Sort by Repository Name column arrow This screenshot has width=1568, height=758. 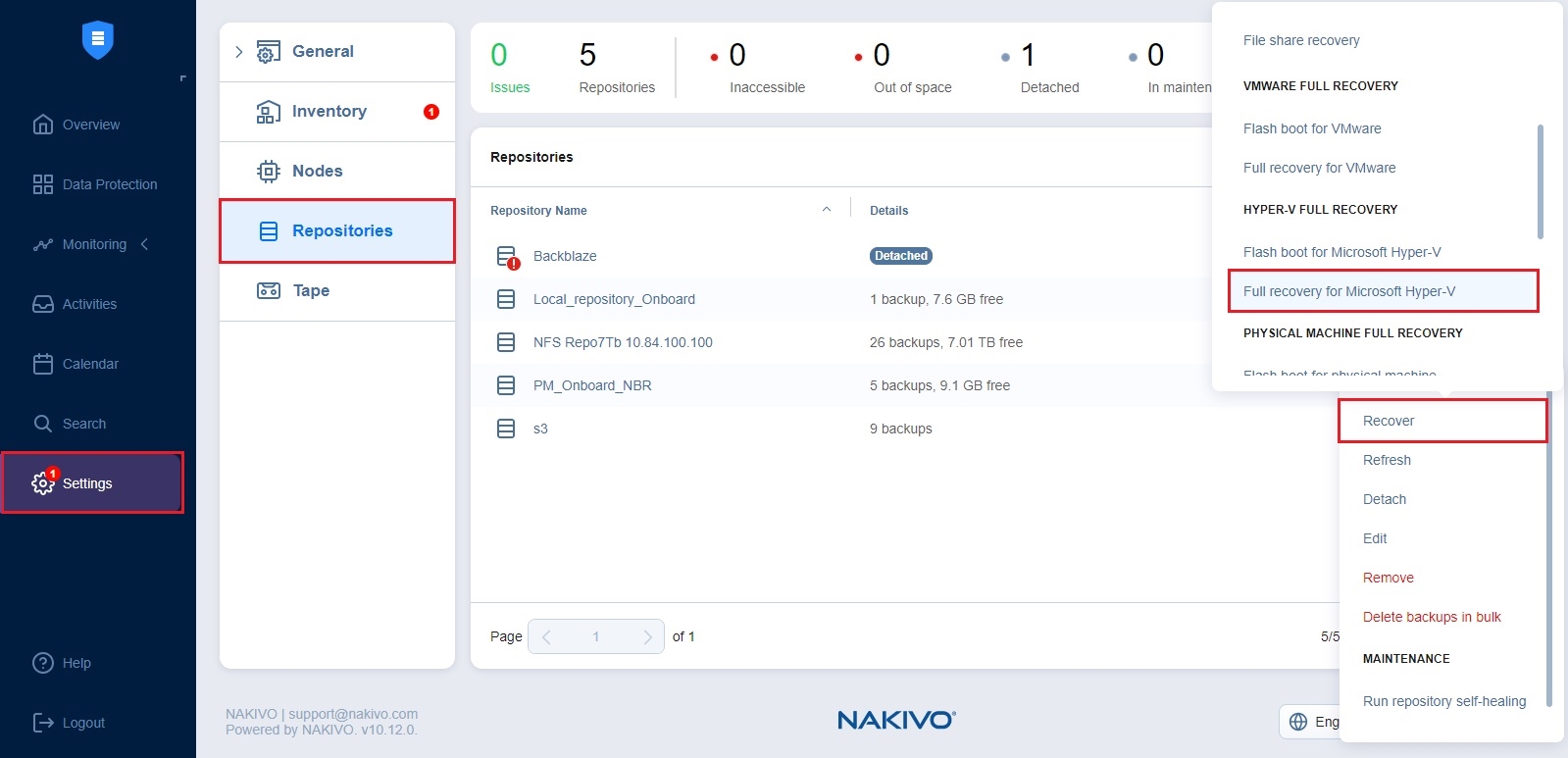[826, 210]
